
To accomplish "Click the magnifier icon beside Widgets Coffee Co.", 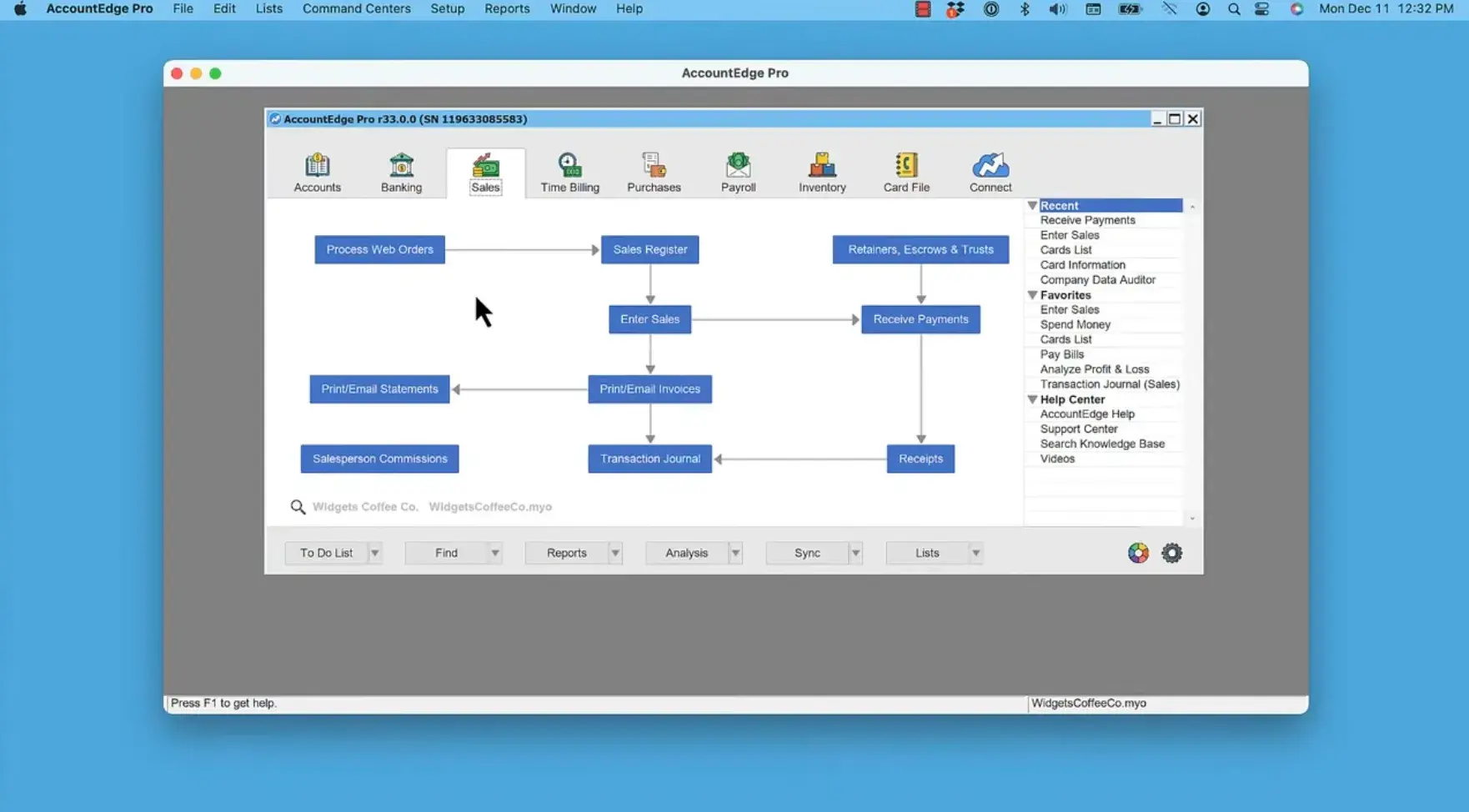I will (298, 507).
